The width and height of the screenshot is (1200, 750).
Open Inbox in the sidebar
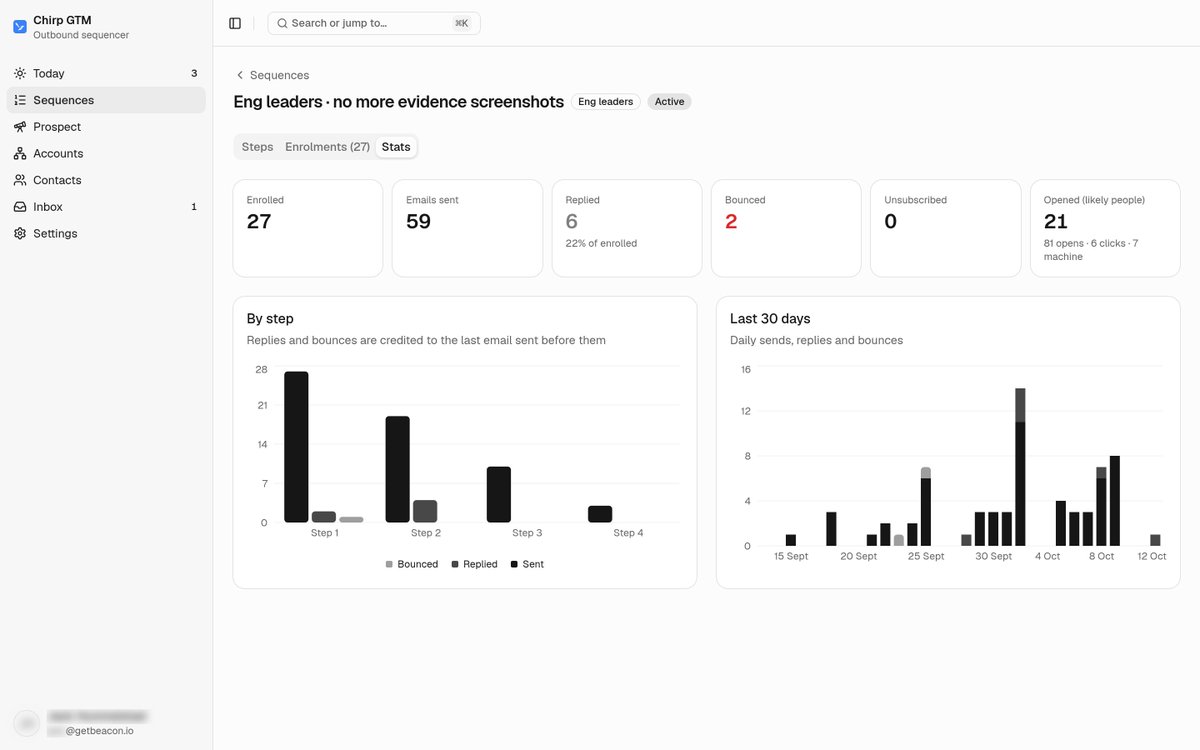[106, 207]
